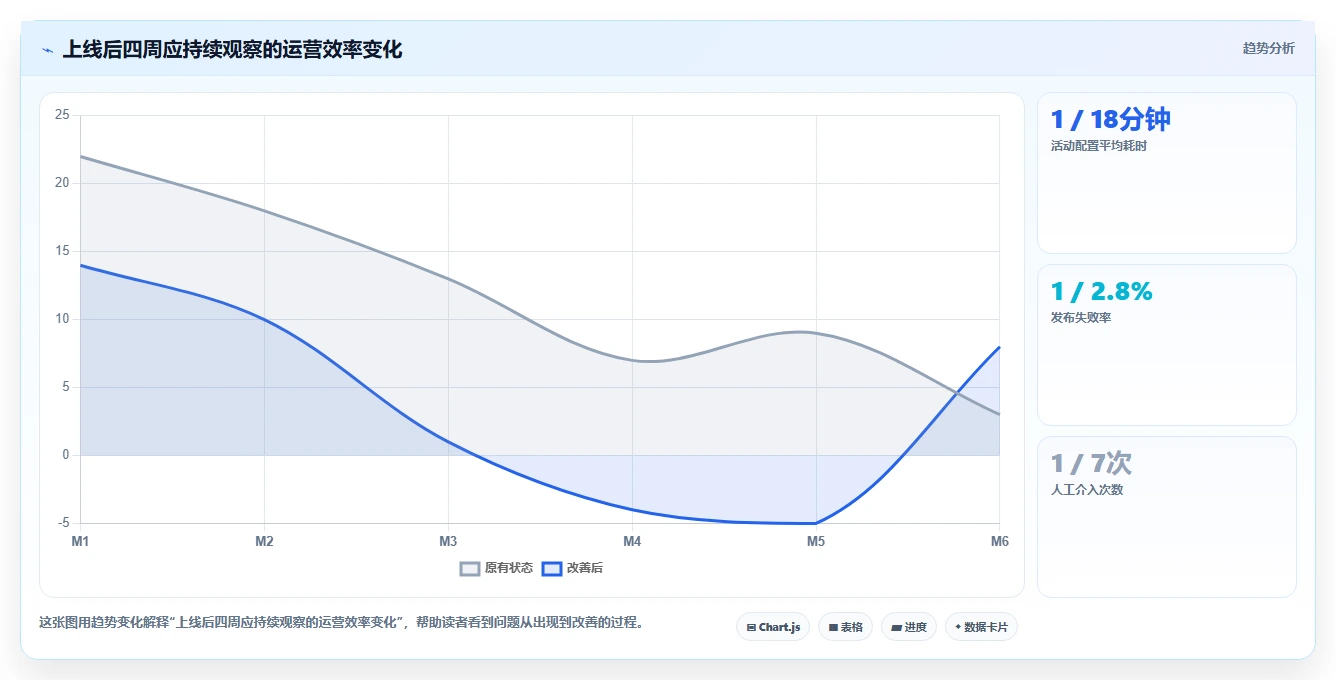Toggle the 原有状态 legend series
1336x680 pixels.
(x=496, y=568)
